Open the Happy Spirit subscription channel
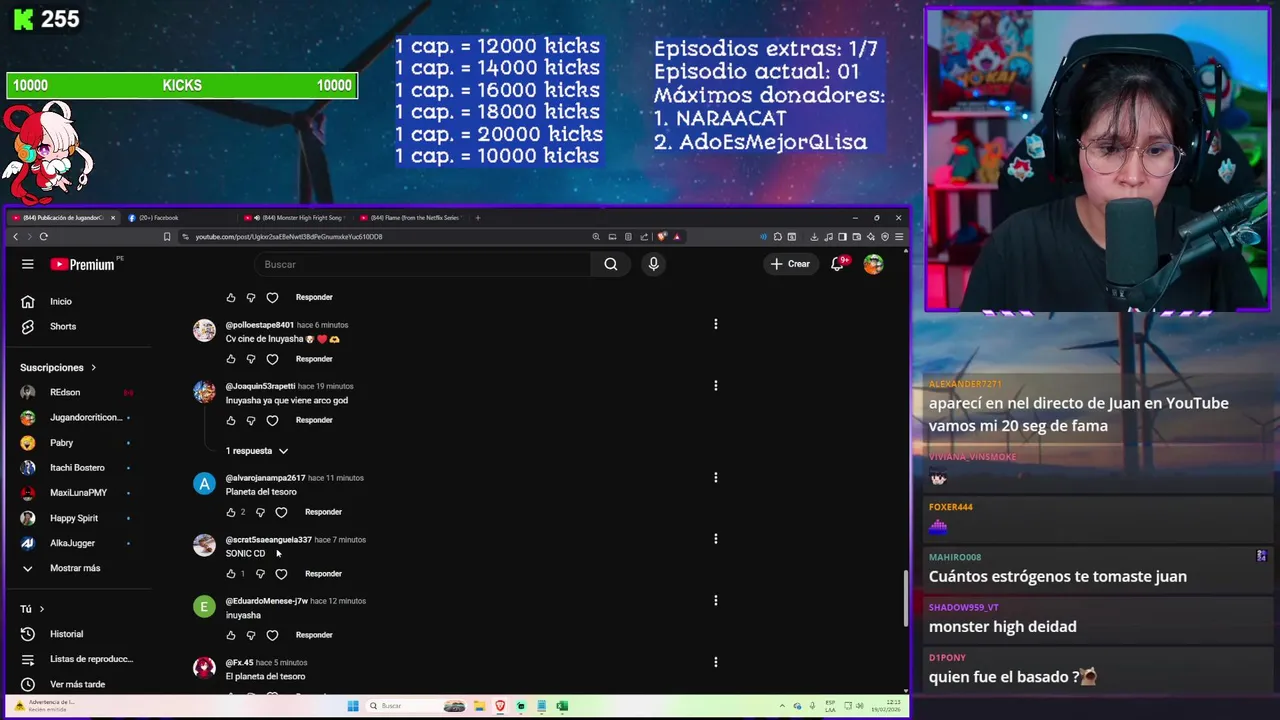1280x720 pixels. pos(74,518)
